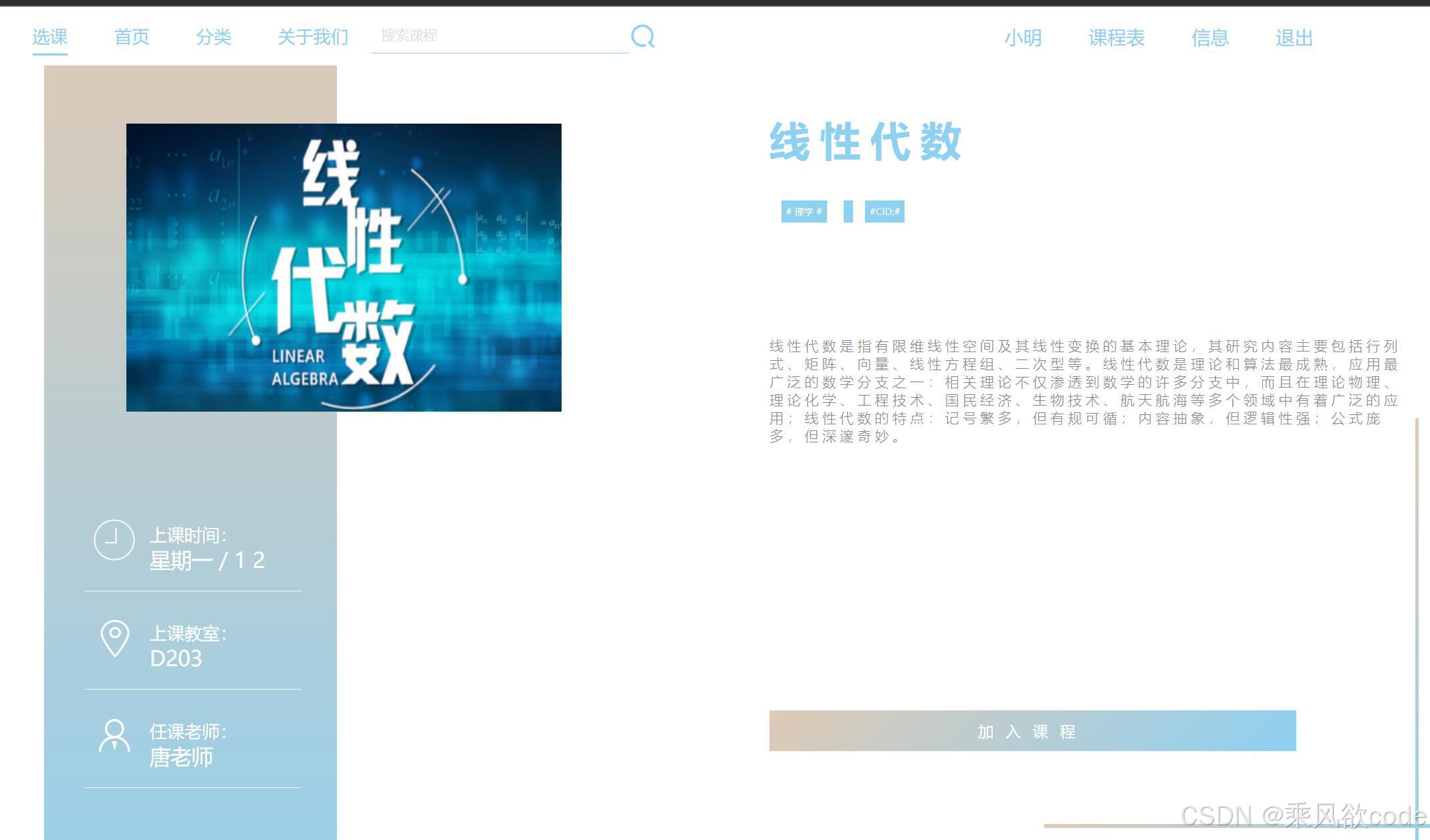Viewport: 1430px width, 840px height.
Task: Click the 退出 logout link
Action: tap(1293, 38)
